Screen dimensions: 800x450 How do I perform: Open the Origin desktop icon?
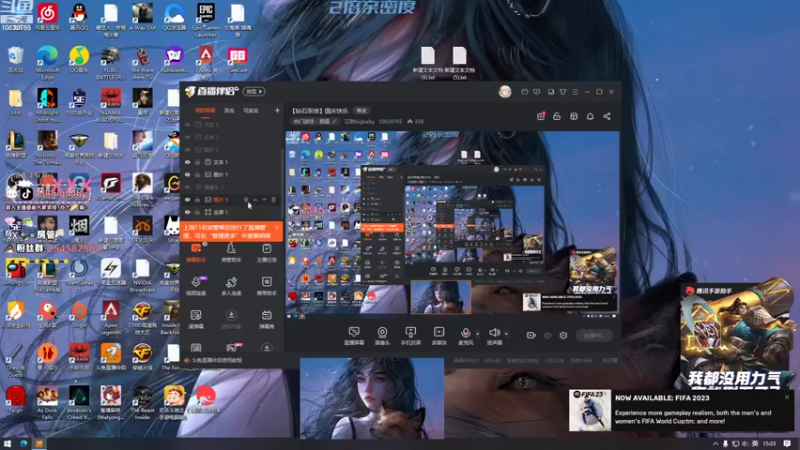(x=79, y=314)
